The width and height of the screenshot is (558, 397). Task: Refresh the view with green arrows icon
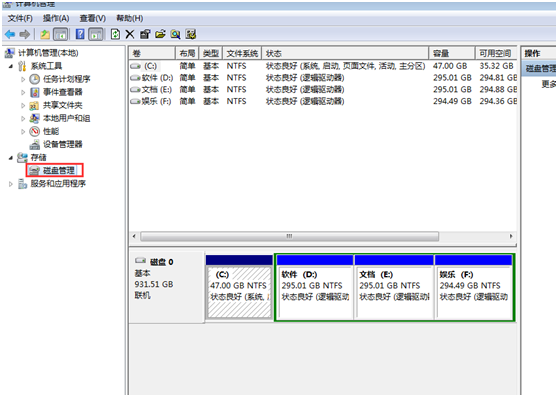115,35
